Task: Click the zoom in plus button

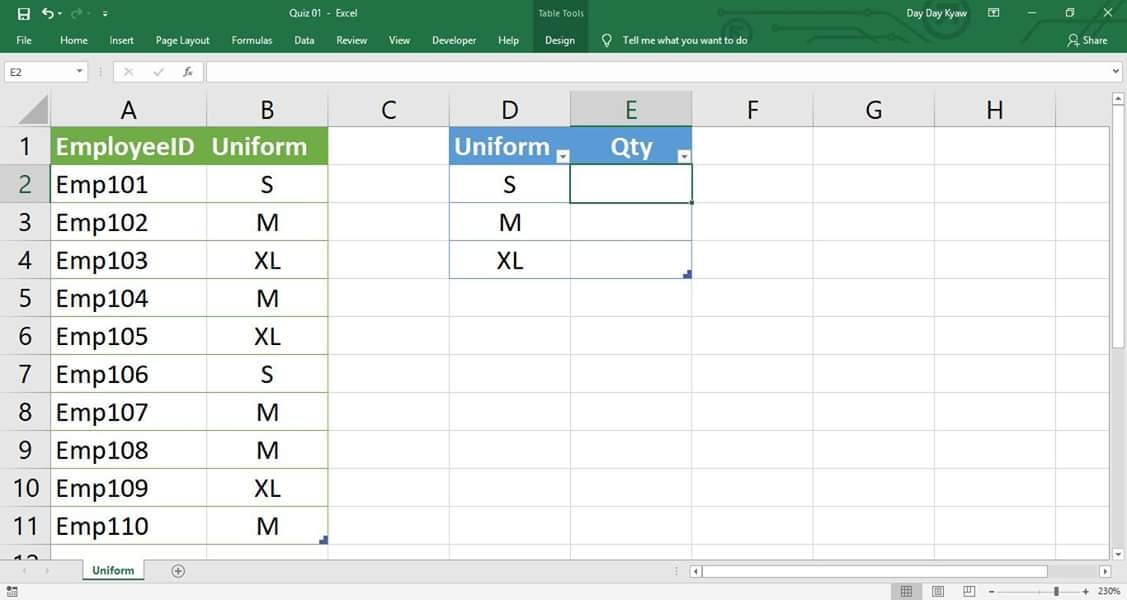Action: (x=1085, y=591)
